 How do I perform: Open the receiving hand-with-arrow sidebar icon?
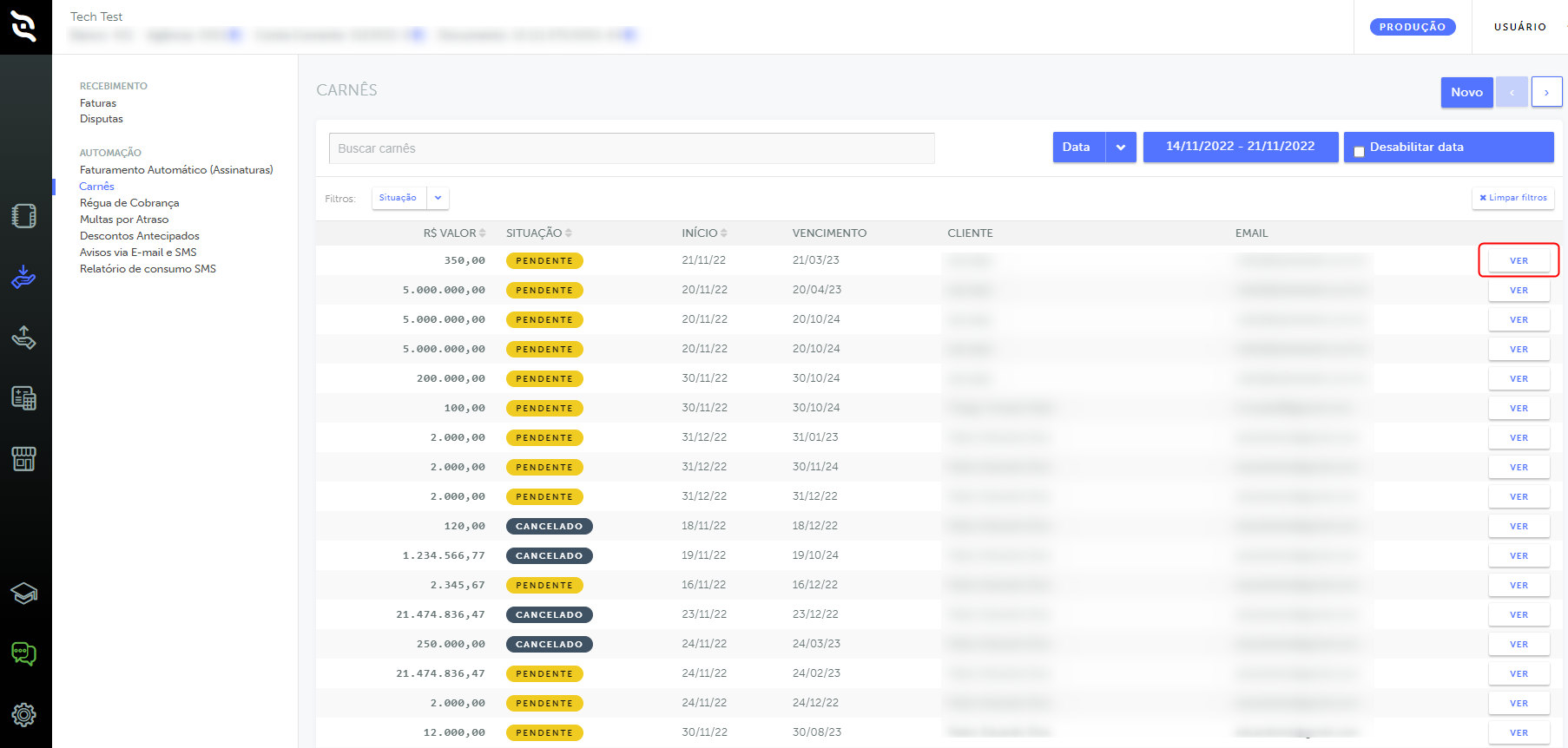point(24,277)
